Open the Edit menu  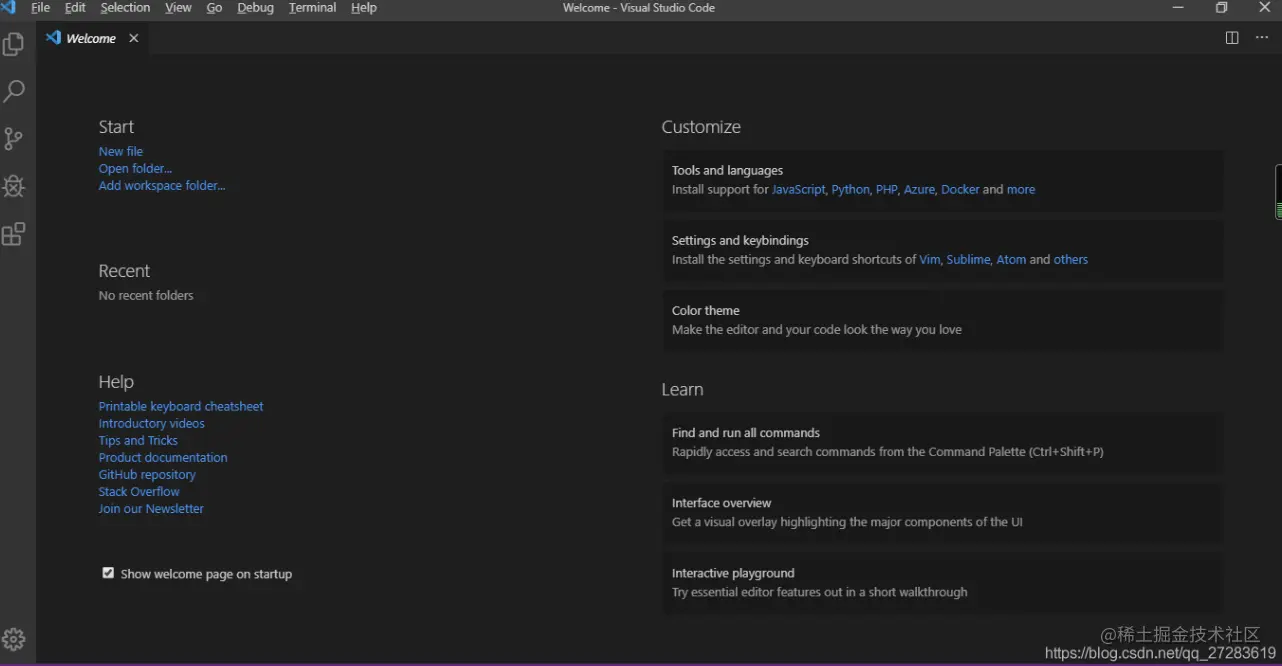(x=75, y=8)
